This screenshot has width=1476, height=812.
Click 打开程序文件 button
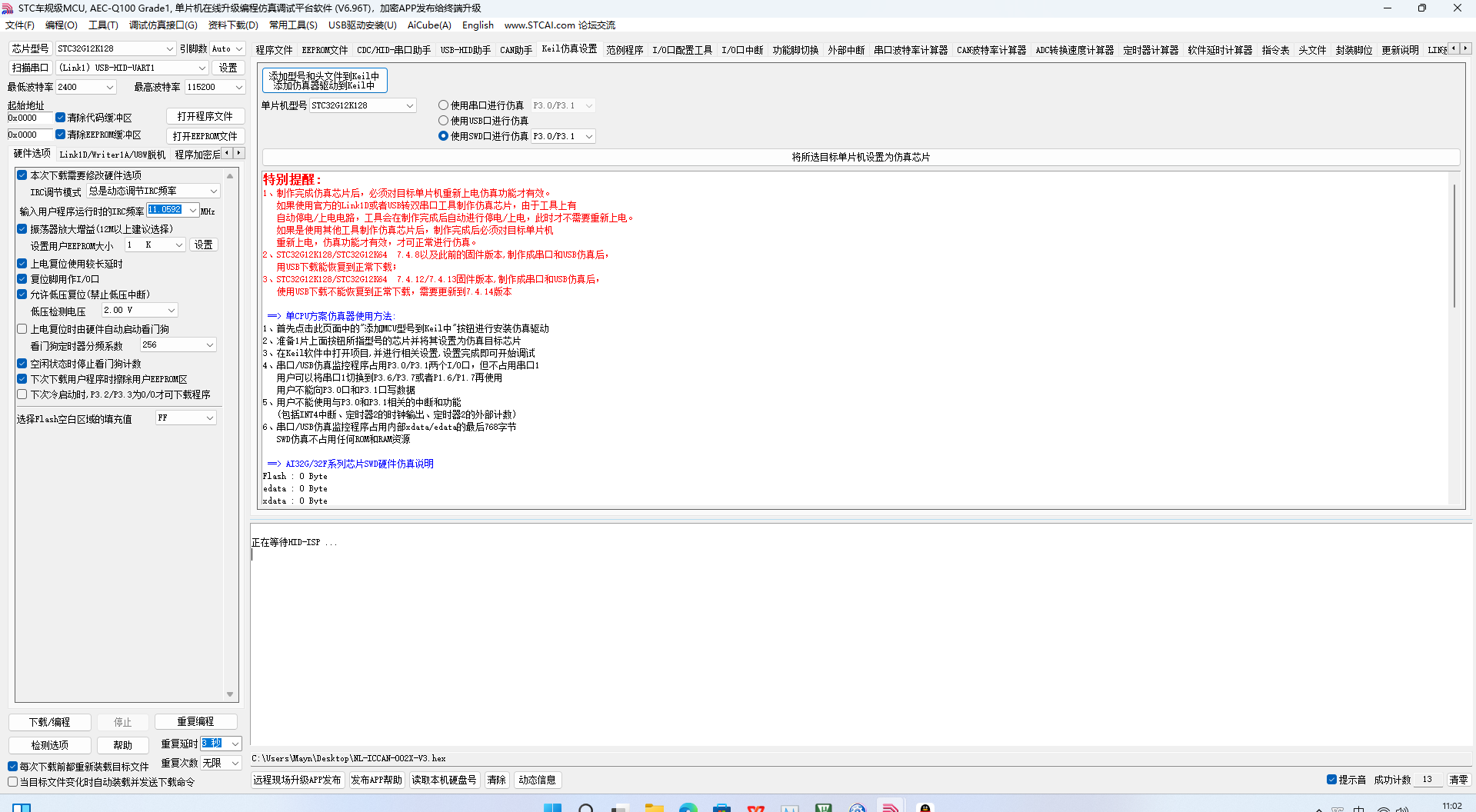(205, 116)
